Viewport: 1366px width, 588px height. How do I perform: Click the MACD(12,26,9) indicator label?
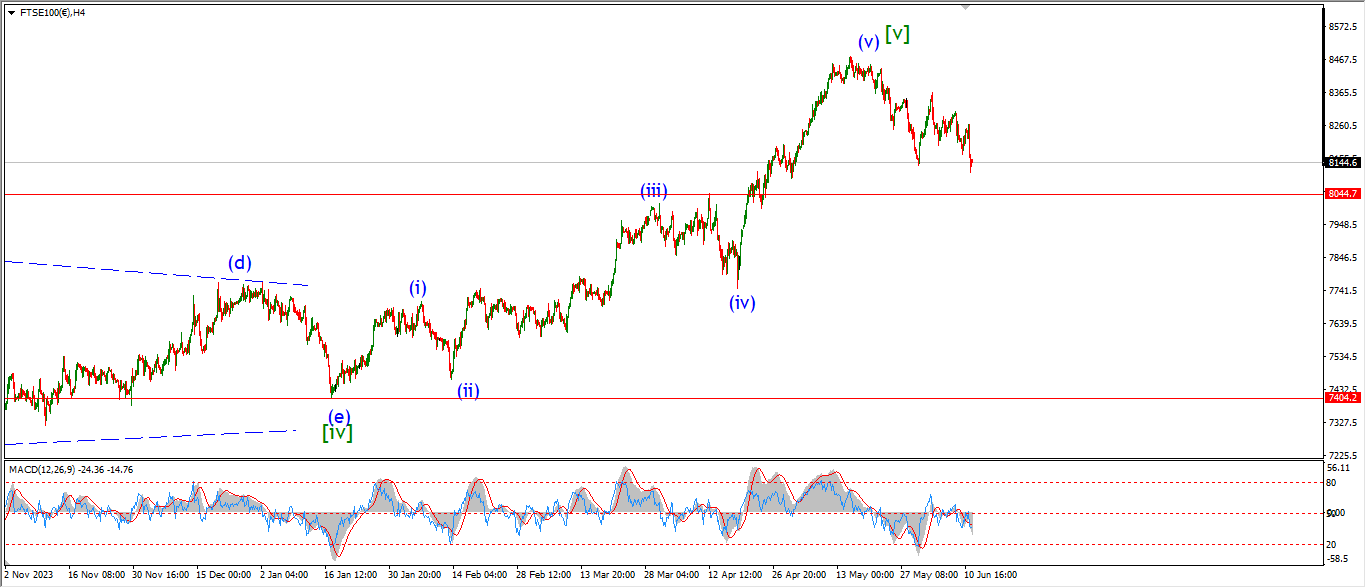coord(70,469)
